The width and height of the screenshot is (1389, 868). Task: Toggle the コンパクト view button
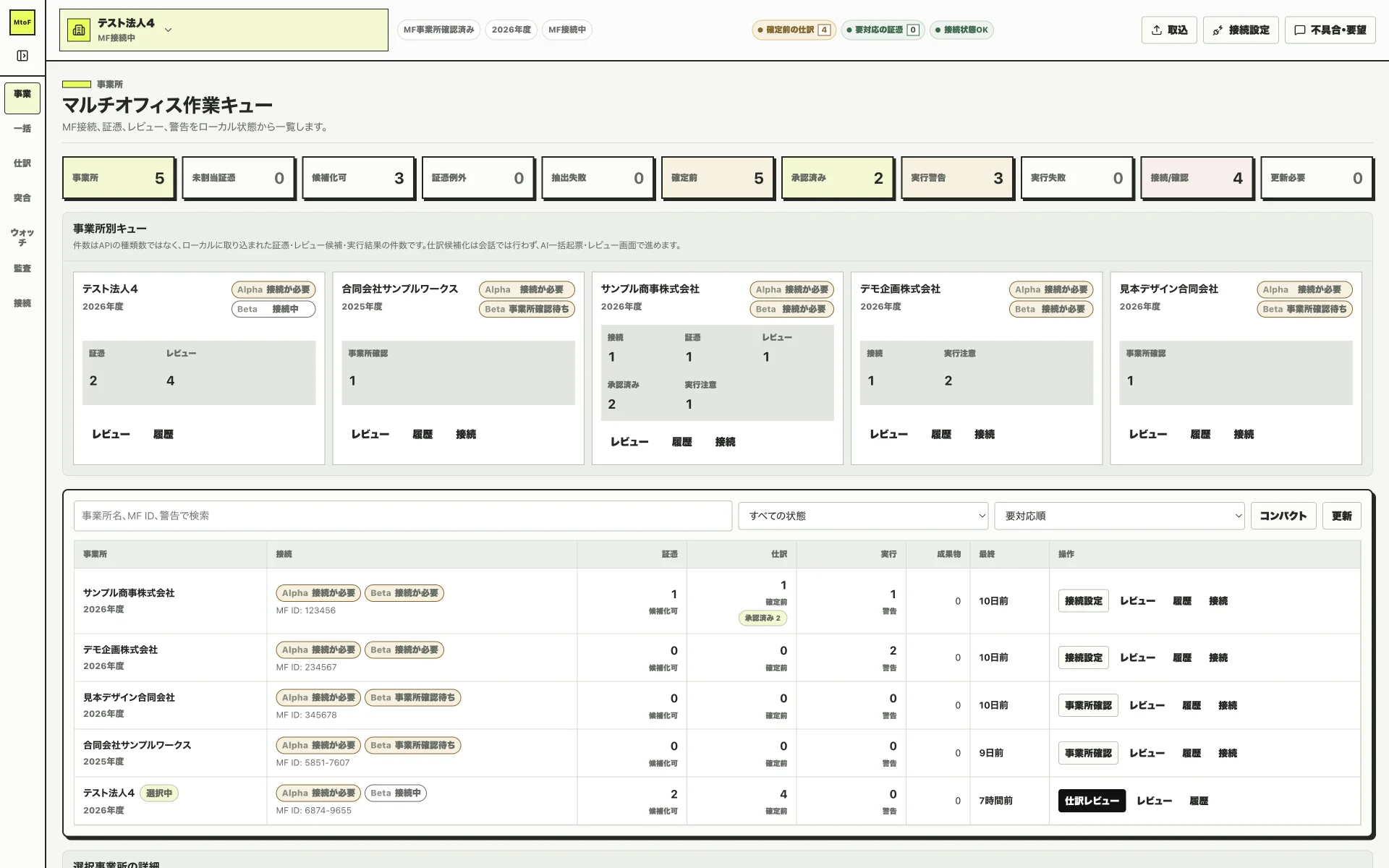click(x=1283, y=516)
